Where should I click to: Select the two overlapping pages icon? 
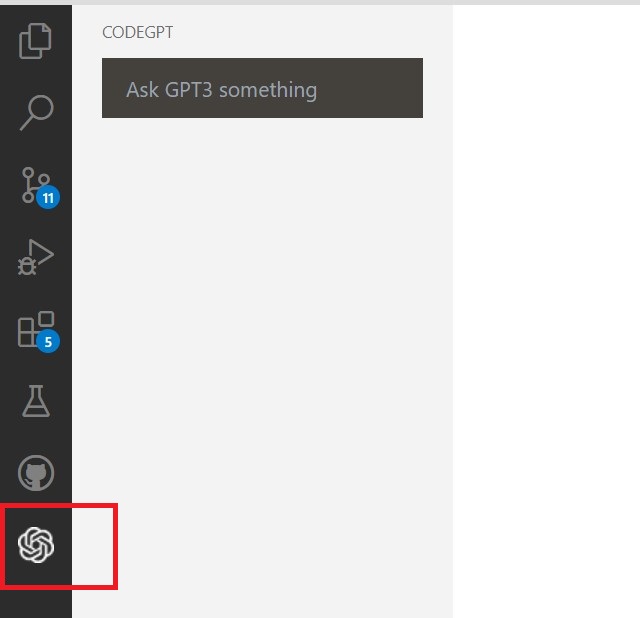(36, 41)
